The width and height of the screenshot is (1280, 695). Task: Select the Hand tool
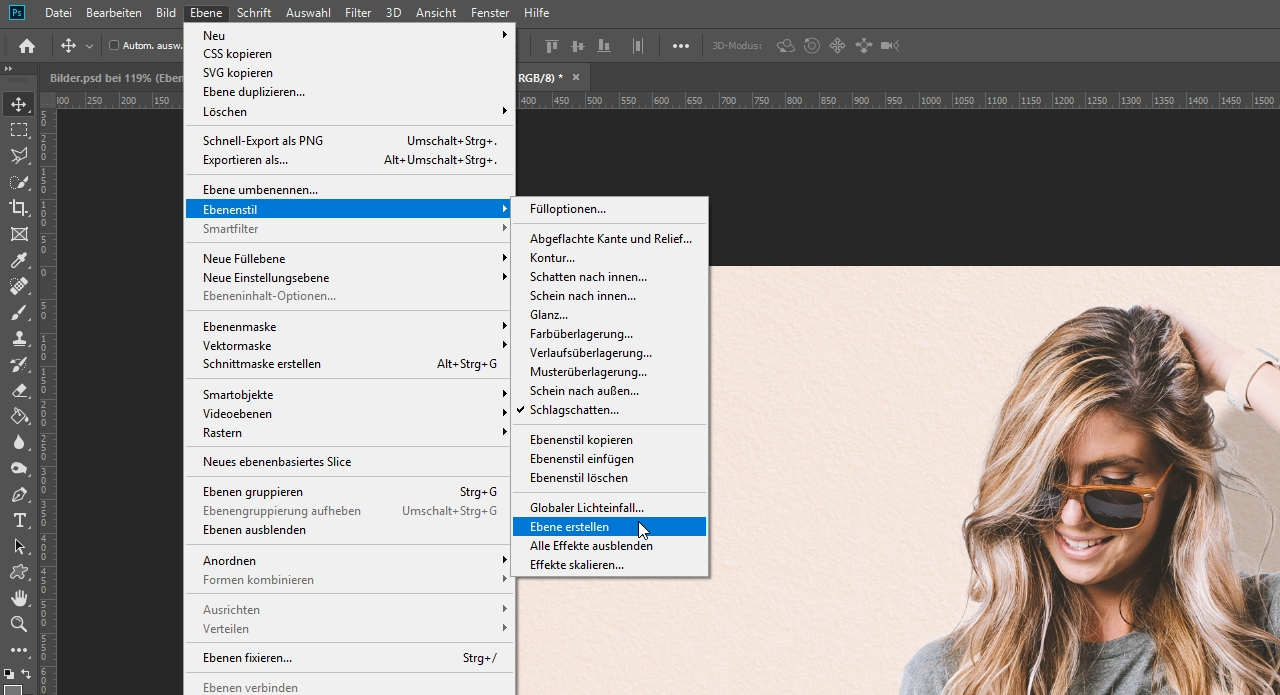coord(19,598)
